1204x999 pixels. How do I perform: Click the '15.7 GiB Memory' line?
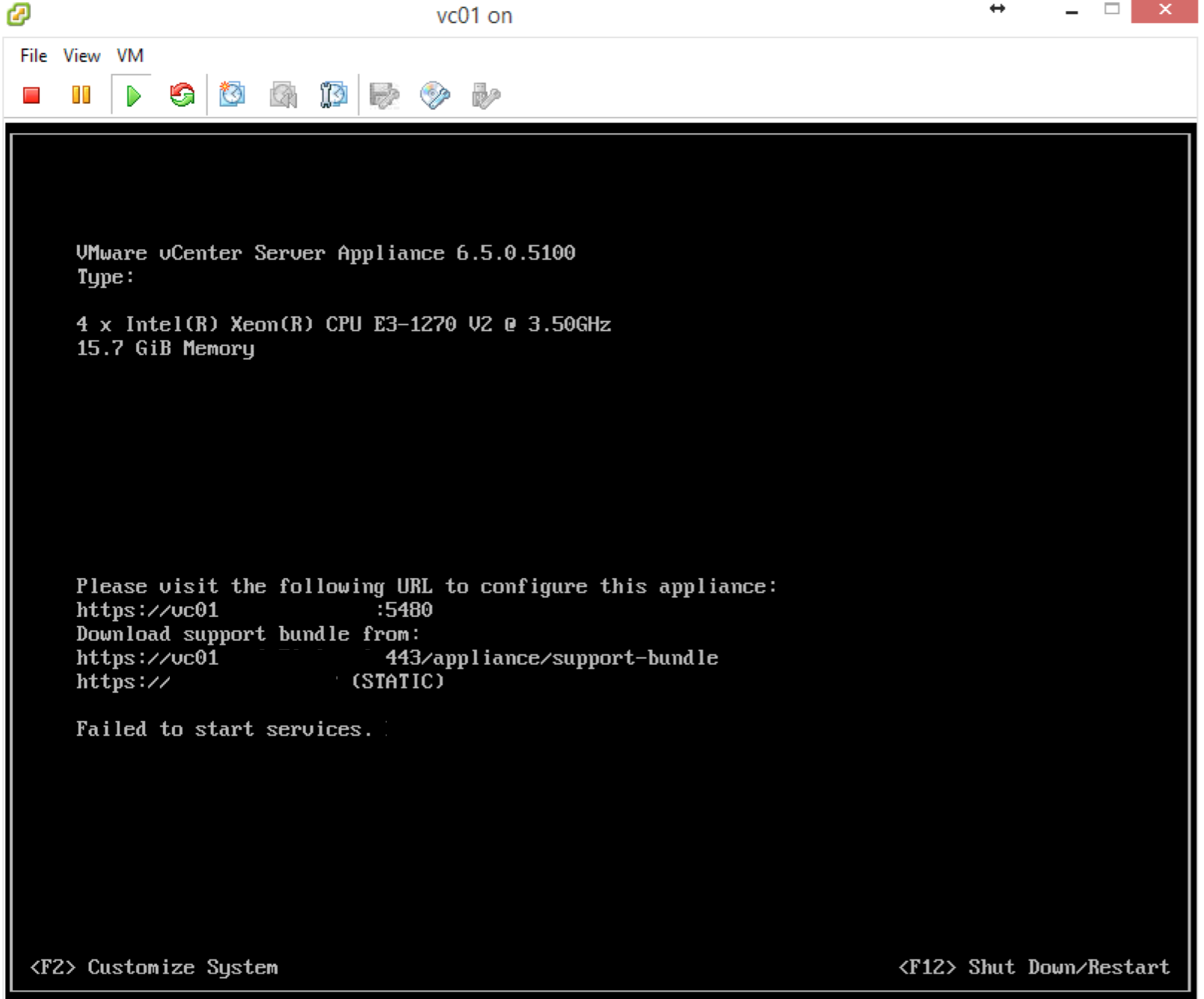point(165,348)
